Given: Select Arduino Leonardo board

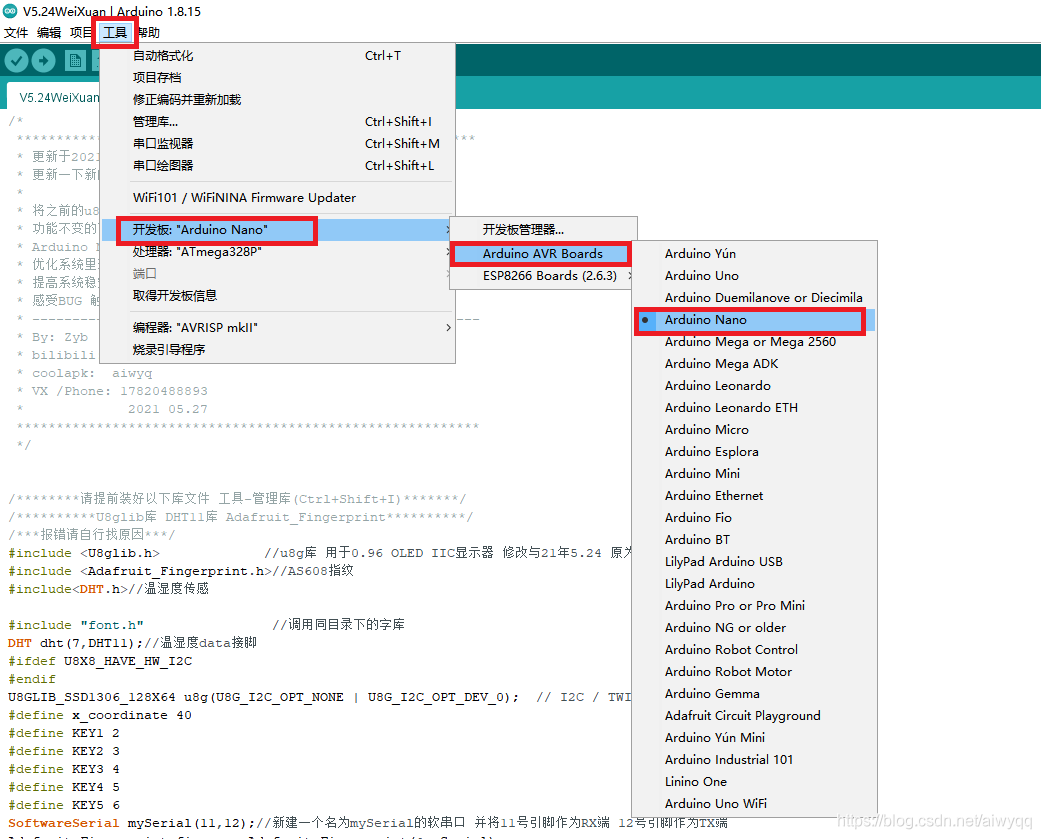Looking at the screenshot, I should coord(754,386).
